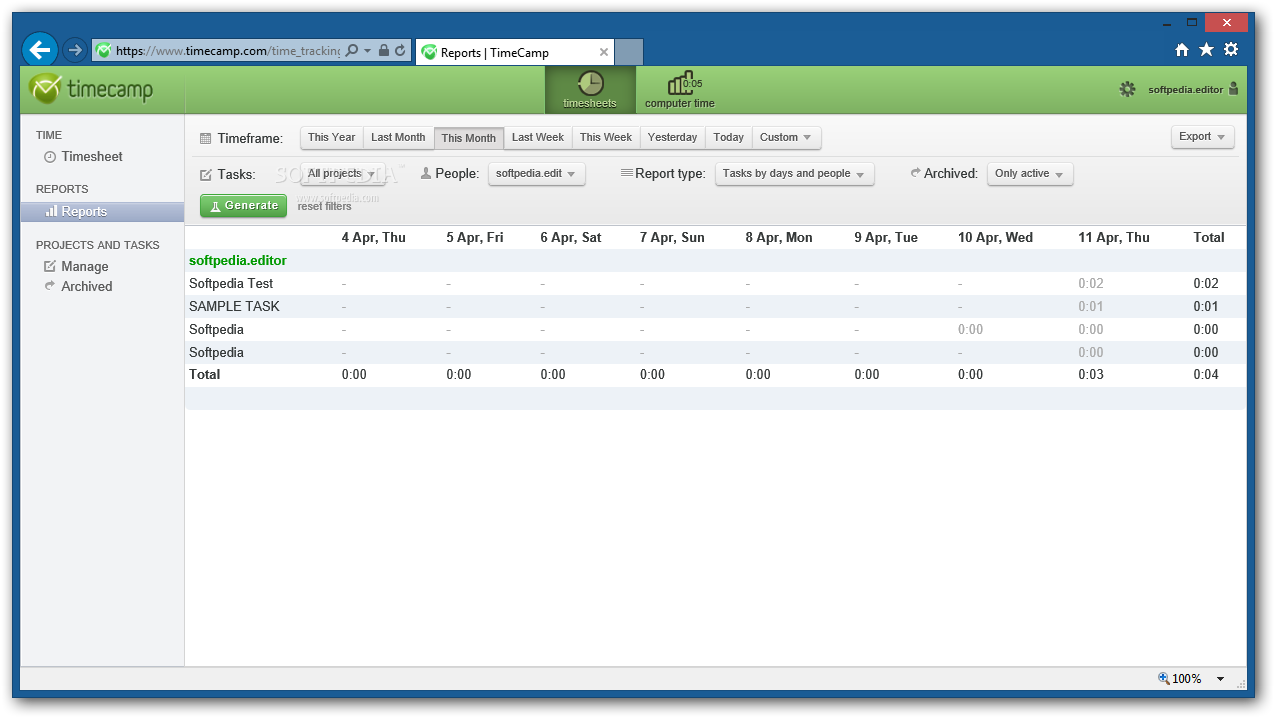Open the Custom timeframe dropdown
The image size is (1275, 718).
pyautogui.click(x=786, y=138)
